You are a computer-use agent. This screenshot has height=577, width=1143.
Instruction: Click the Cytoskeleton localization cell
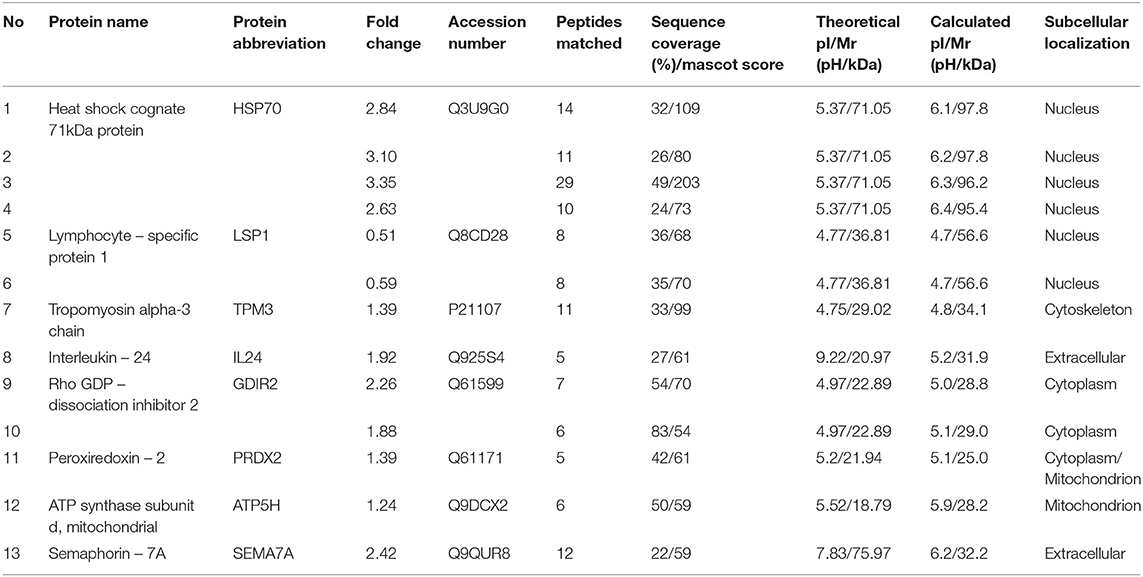point(1088,310)
